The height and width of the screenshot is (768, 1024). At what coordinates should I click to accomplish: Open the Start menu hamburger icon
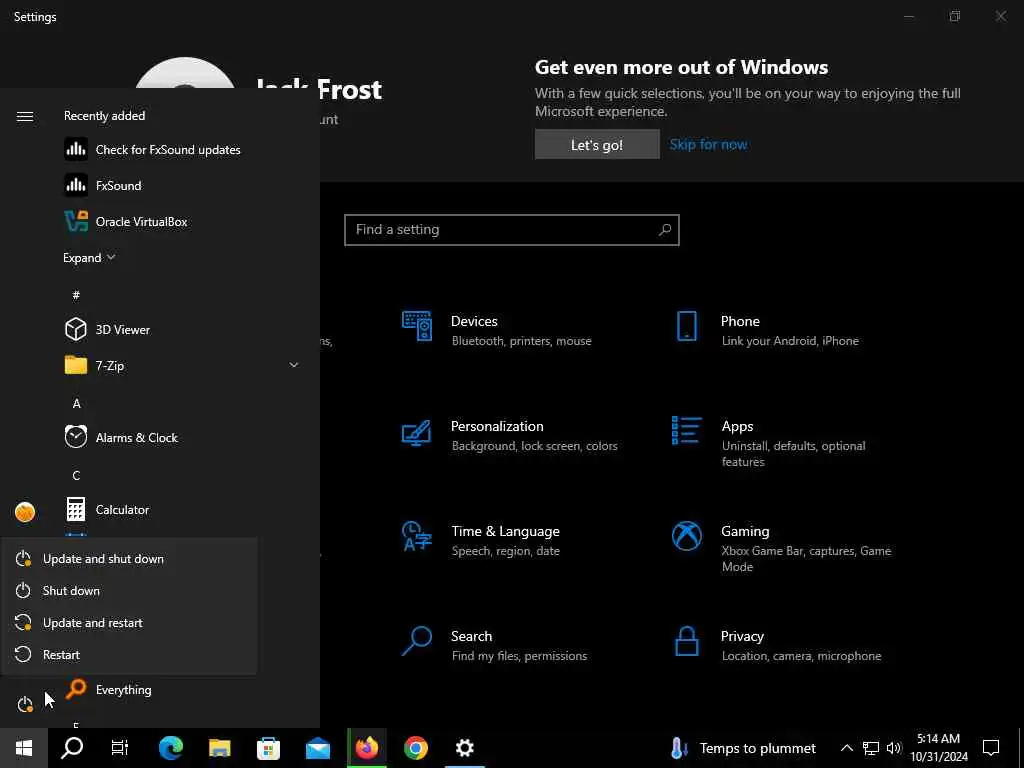(x=25, y=116)
